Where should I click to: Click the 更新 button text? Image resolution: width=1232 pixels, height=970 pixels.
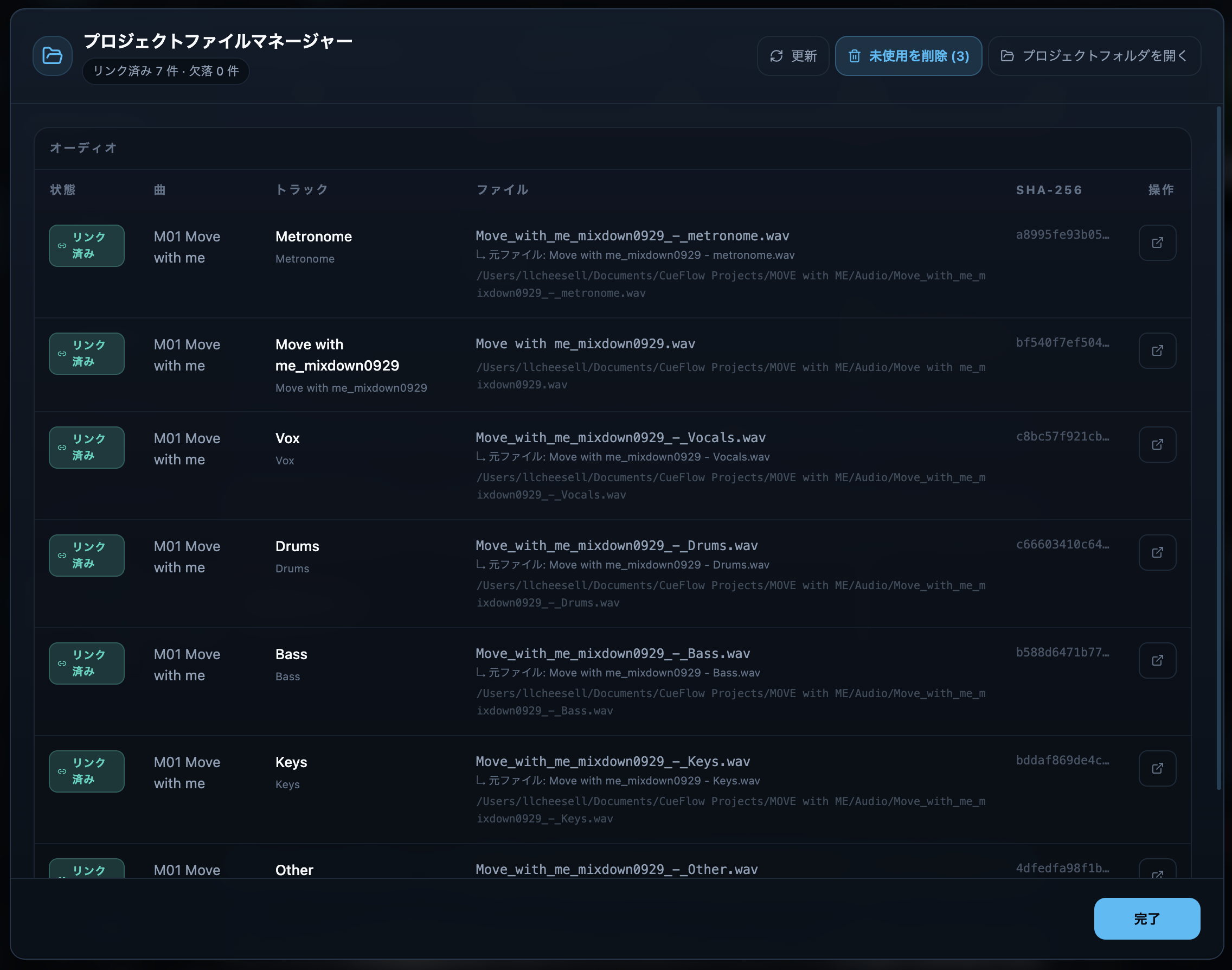[804, 56]
